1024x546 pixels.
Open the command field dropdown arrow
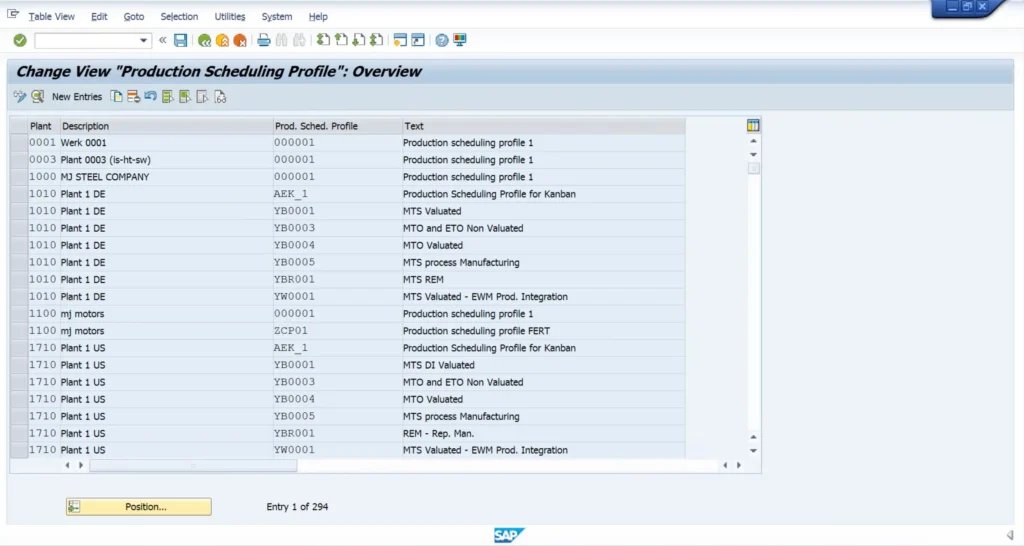pyautogui.click(x=143, y=40)
